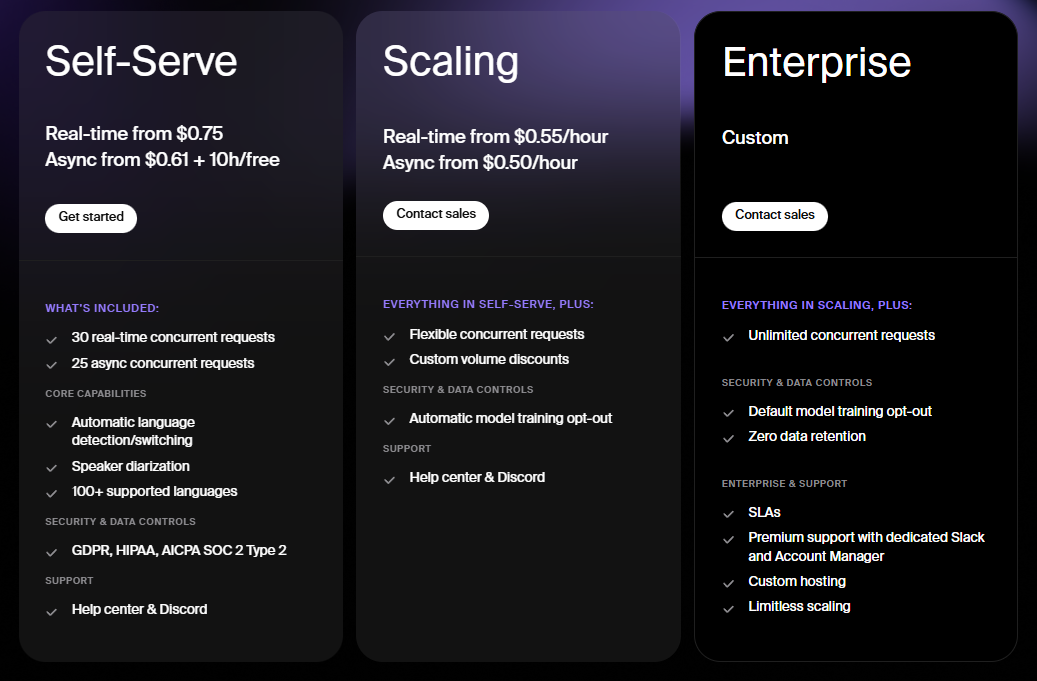Click 'Custom hosting' feature text
Image resolution: width=1037 pixels, height=681 pixels.
(797, 582)
